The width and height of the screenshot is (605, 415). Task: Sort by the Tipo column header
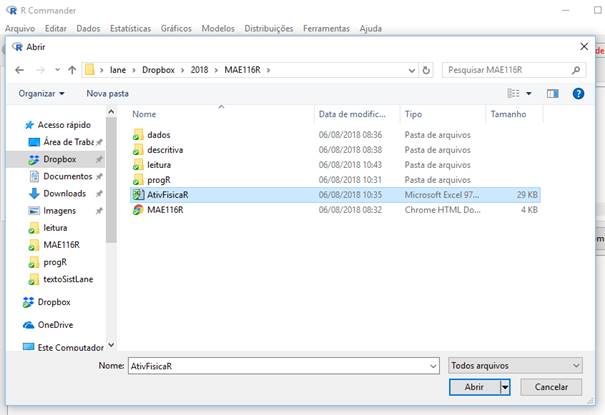click(x=413, y=114)
